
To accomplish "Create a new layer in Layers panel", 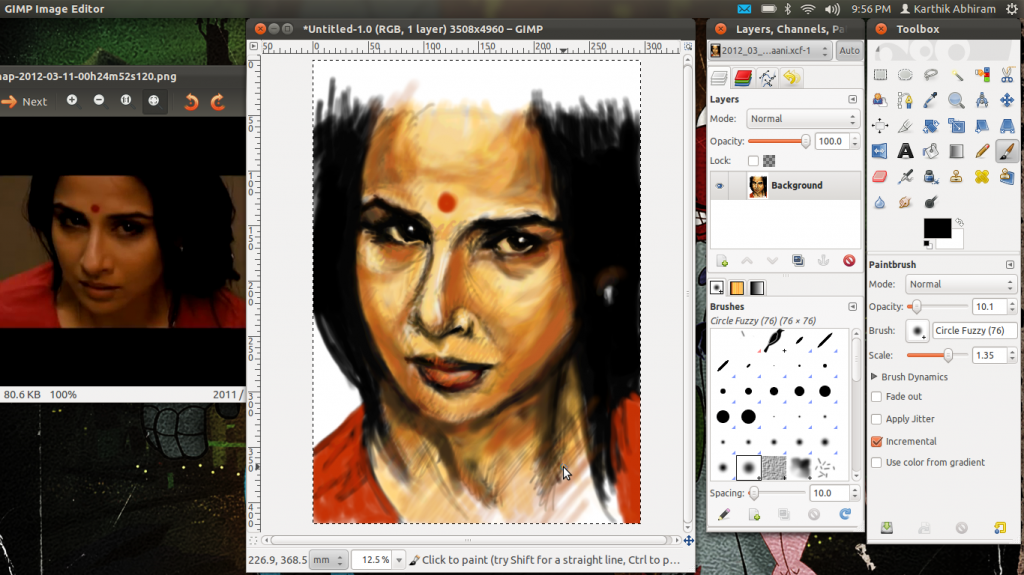I will (x=722, y=261).
